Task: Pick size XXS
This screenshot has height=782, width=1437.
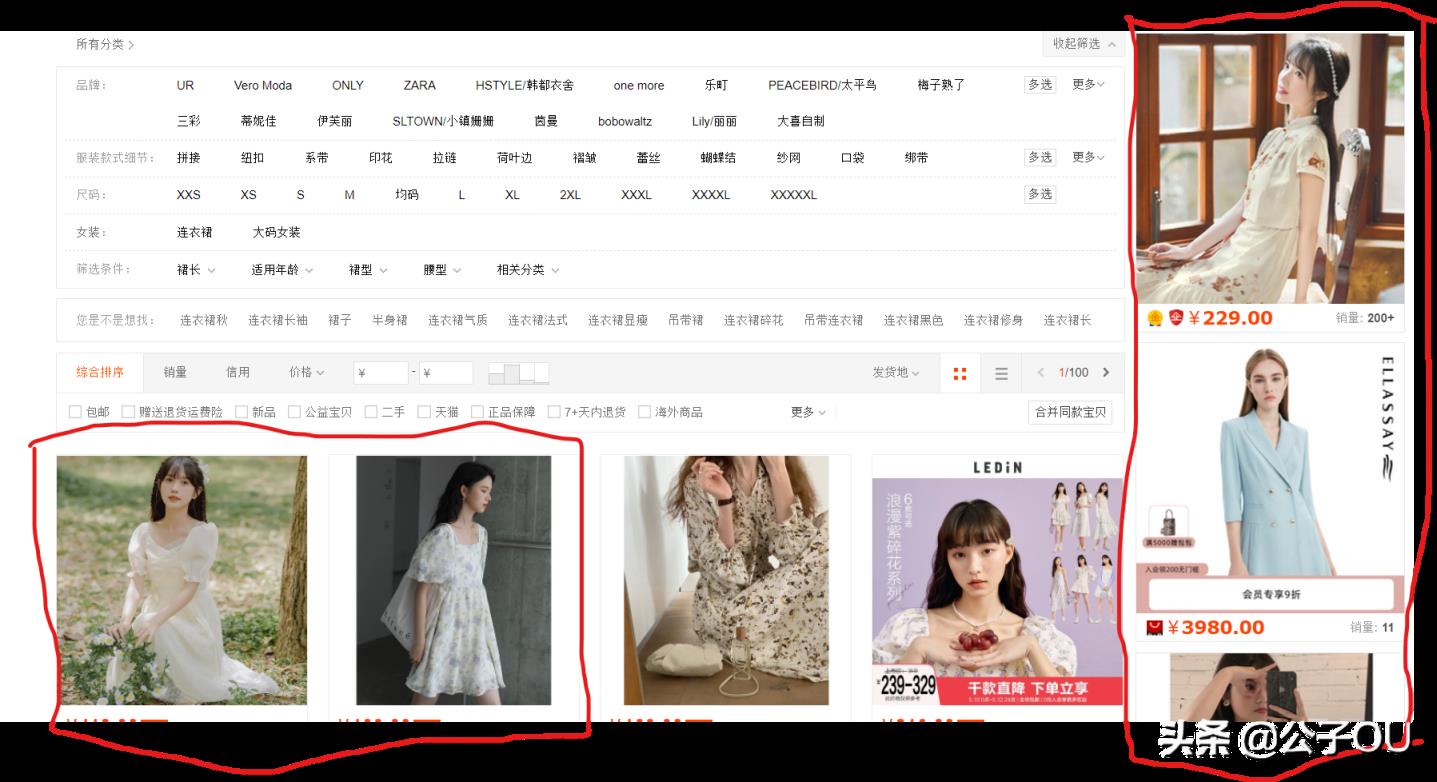Action: pos(188,195)
